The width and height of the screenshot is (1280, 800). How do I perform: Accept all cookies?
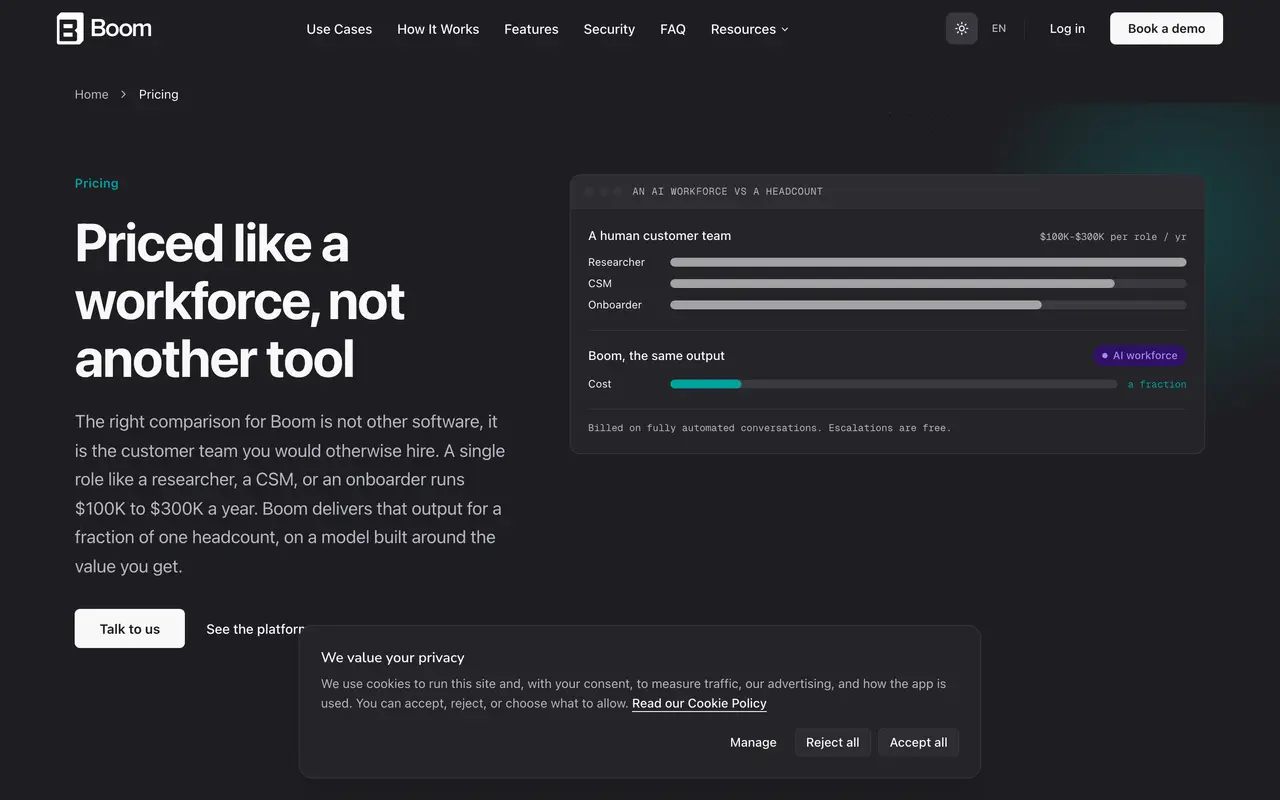pyautogui.click(x=918, y=742)
